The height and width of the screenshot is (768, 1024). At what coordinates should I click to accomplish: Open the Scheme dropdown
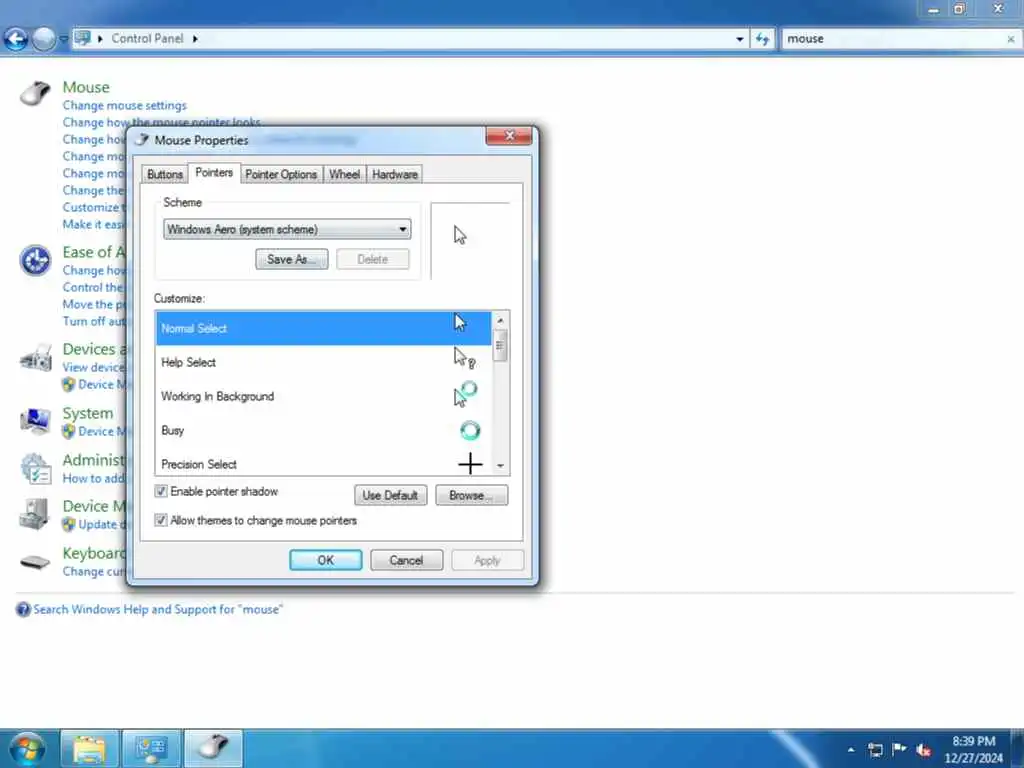click(x=287, y=229)
